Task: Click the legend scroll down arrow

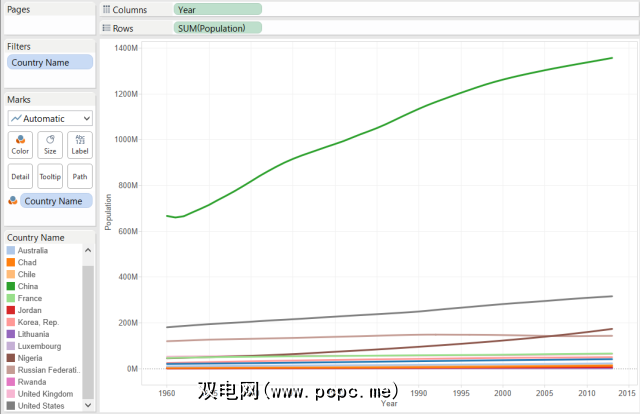Action: (88, 405)
